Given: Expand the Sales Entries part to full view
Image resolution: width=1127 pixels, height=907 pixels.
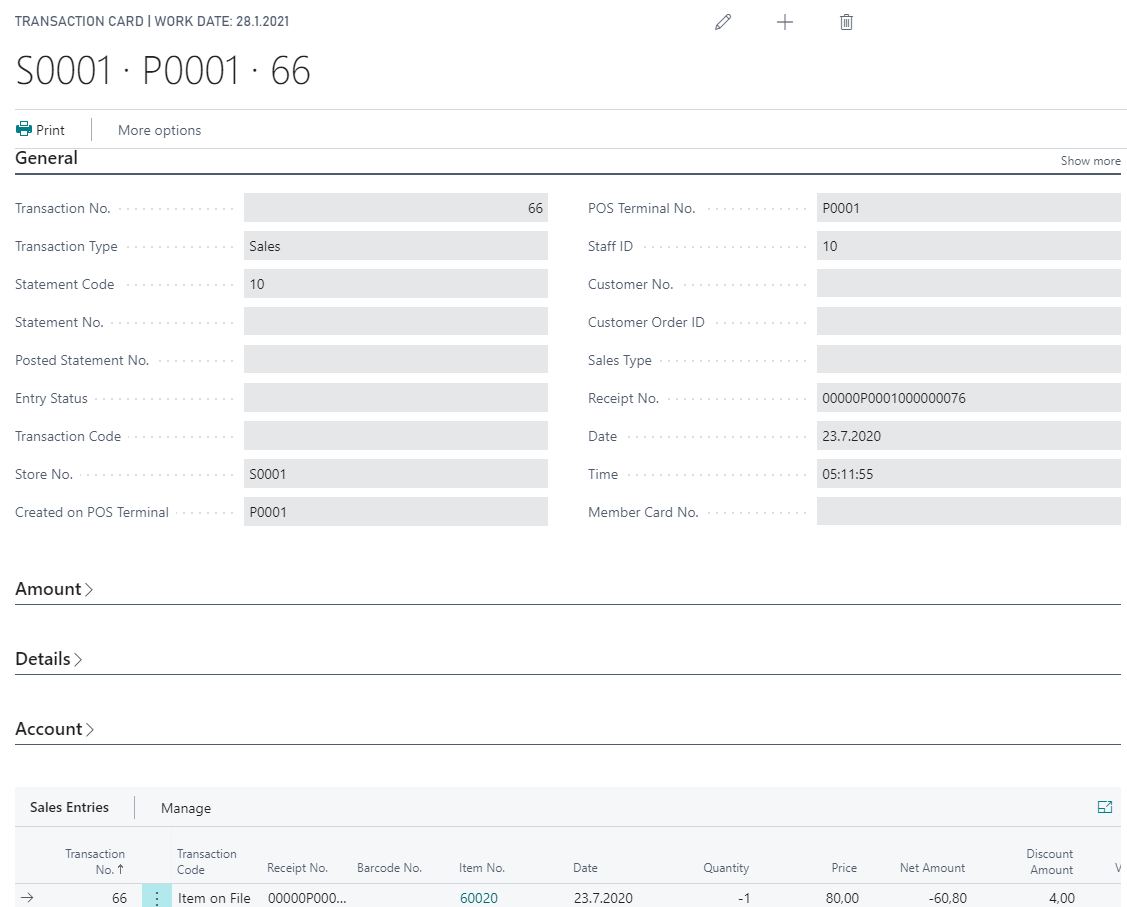Looking at the screenshot, I should [1104, 807].
